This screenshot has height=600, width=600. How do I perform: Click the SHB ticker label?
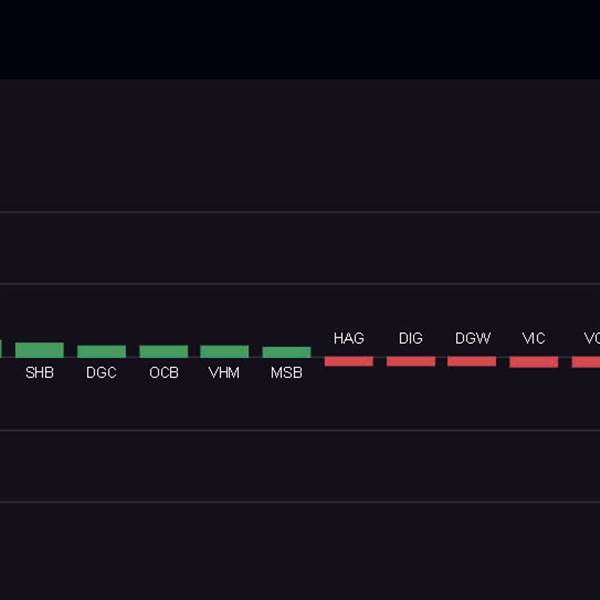click(x=39, y=373)
